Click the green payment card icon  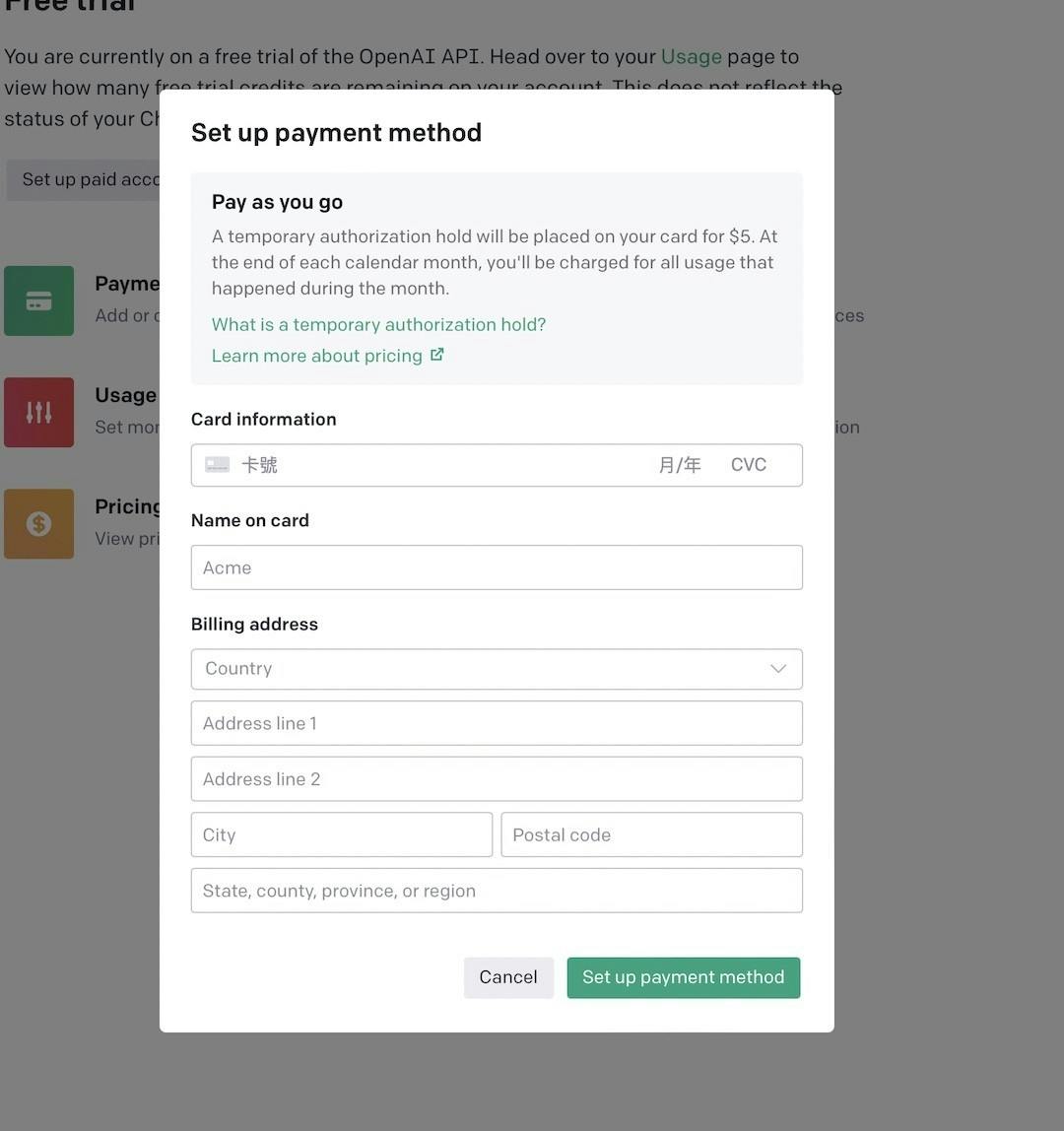click(x=39, y=301)
